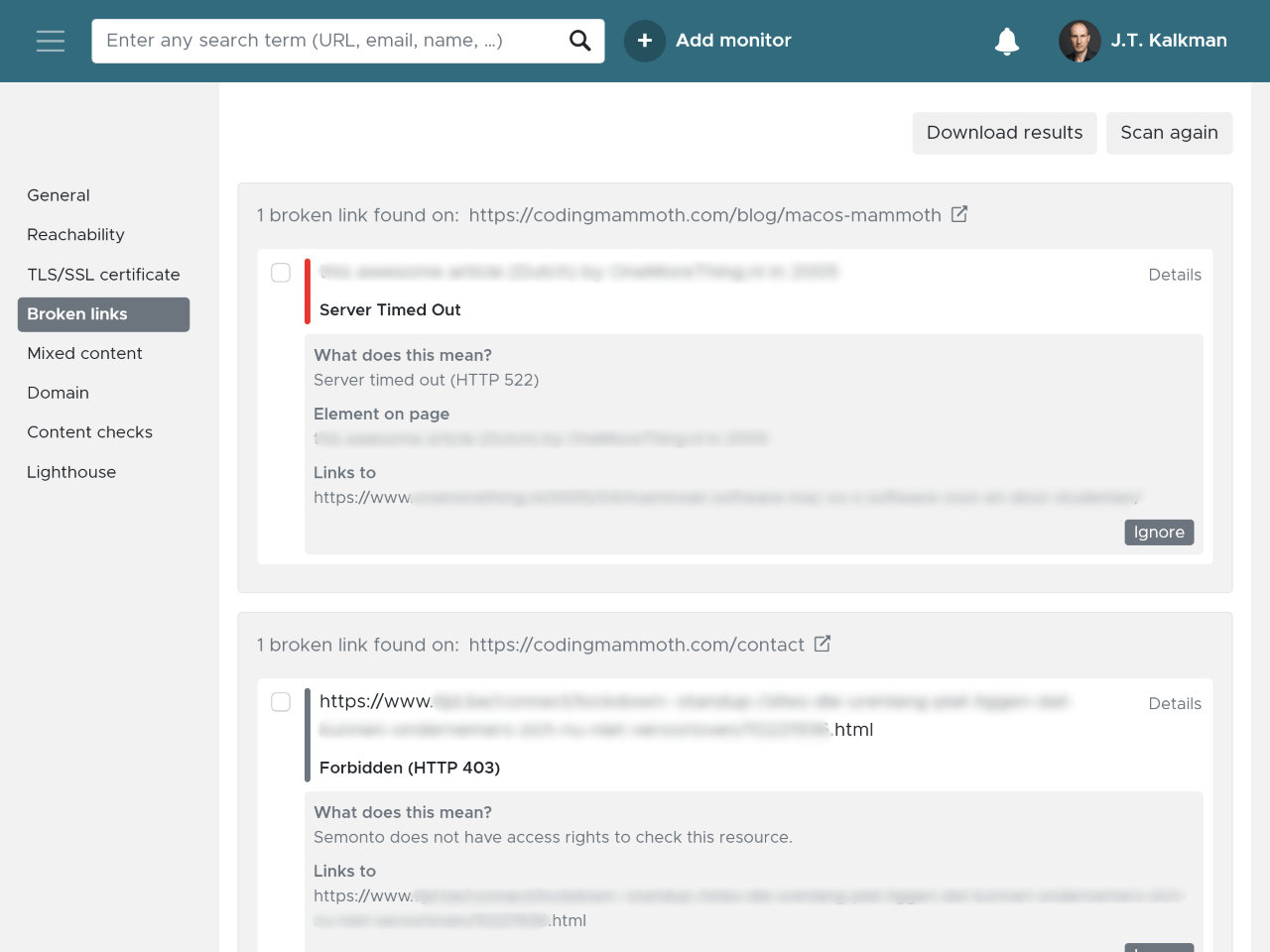Click J.T. Kalkman user name
1270x952 pixels.
(1169, 41)
